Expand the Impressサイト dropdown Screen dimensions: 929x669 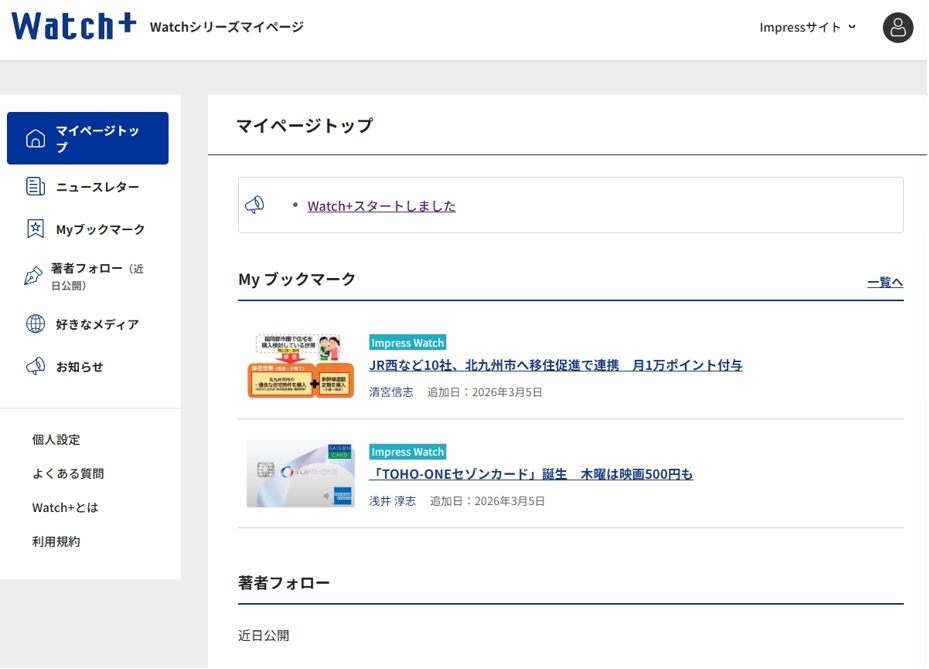(x=806, y=28)
